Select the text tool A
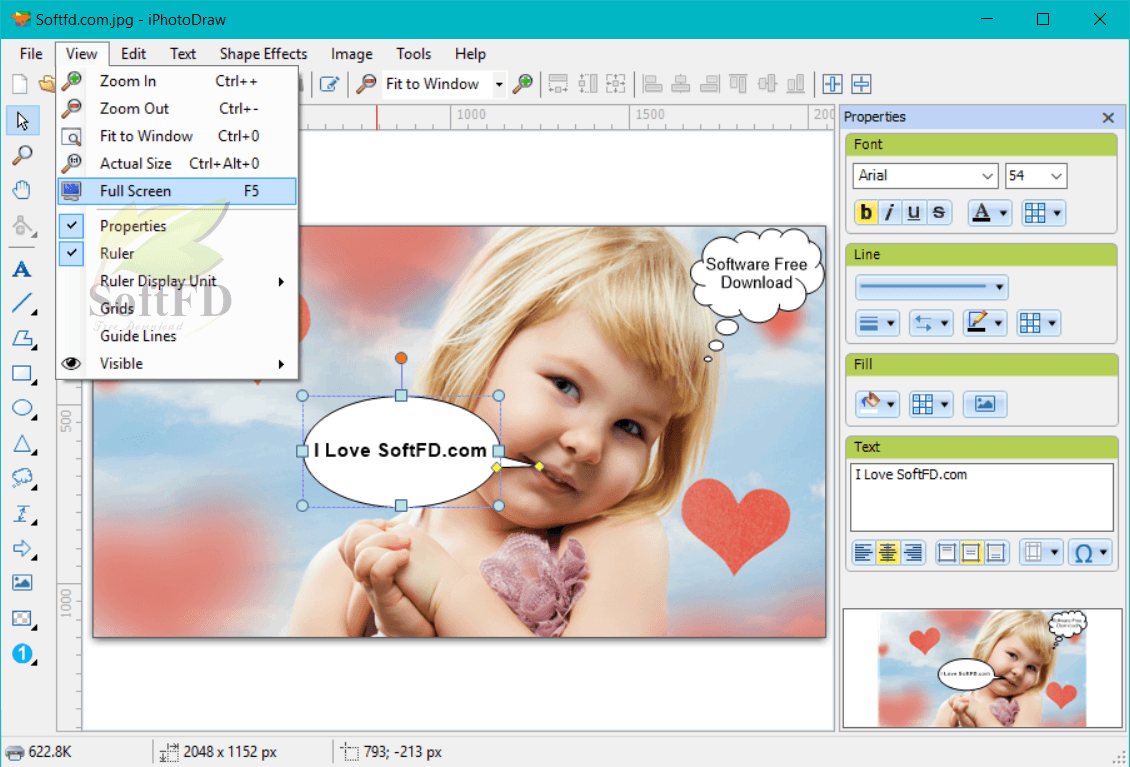1130x767 pixels. pyautogui.click(x=22, y=269)
